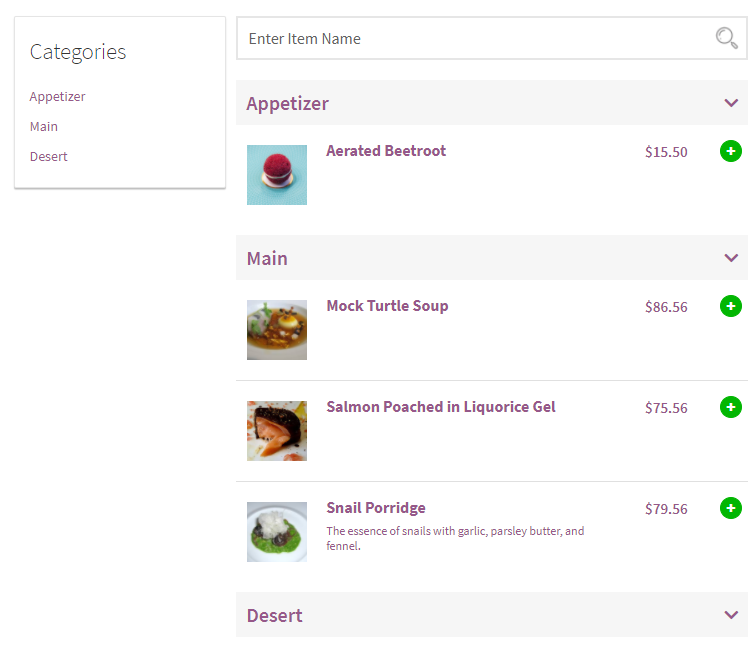
Task: Click the Snail Porridge photo thumbnail
Action: [x=277, y=532]
